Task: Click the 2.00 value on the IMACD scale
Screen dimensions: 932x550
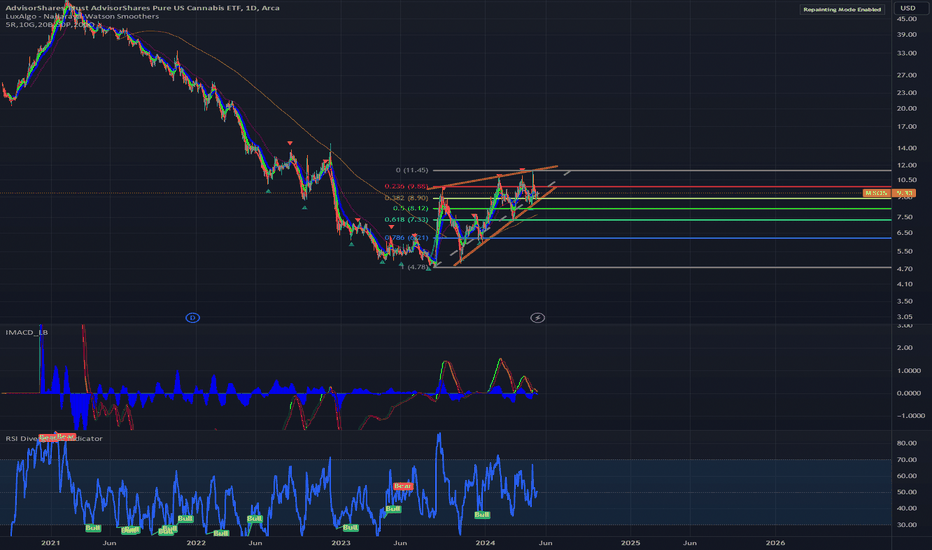Action: 904,348
